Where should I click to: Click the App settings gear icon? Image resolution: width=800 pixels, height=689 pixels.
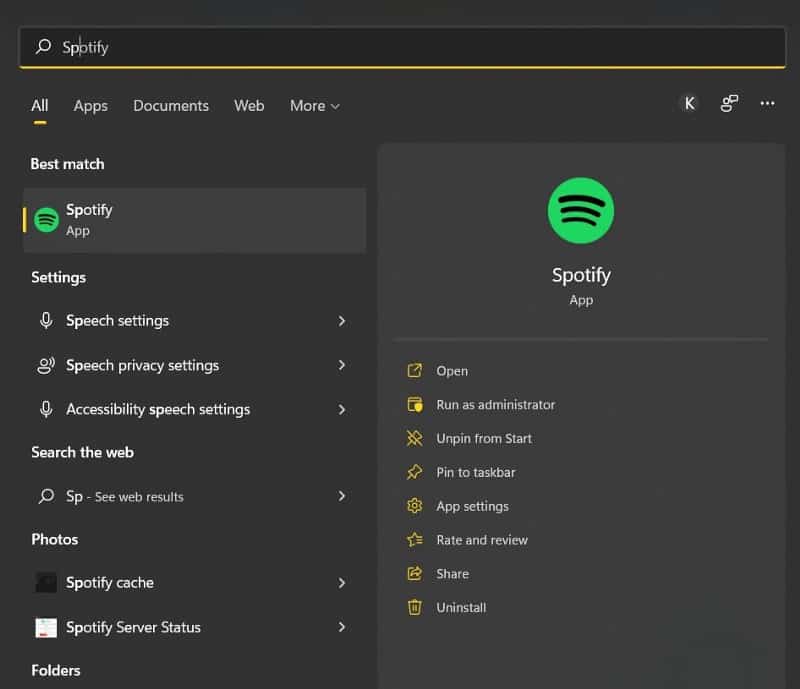415,506
